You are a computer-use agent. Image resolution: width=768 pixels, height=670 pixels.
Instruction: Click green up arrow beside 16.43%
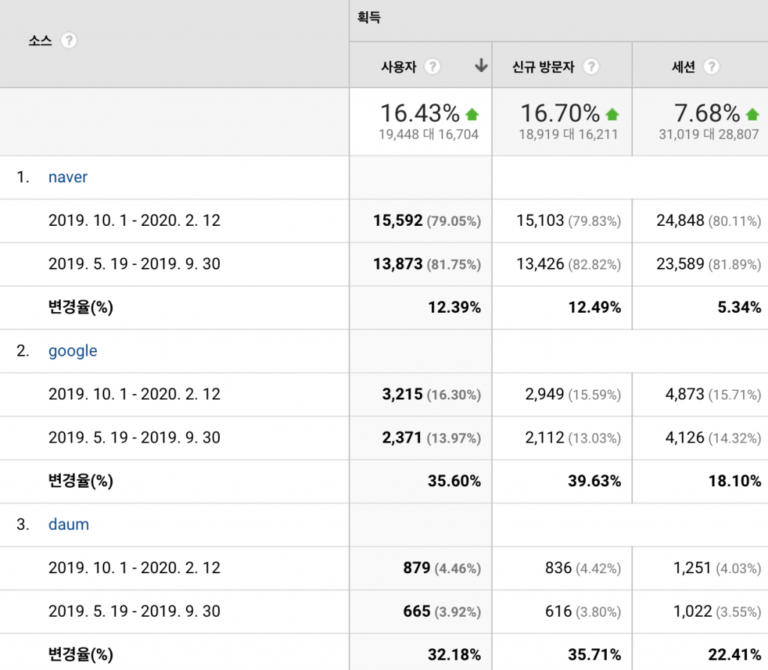pos(473,114)
